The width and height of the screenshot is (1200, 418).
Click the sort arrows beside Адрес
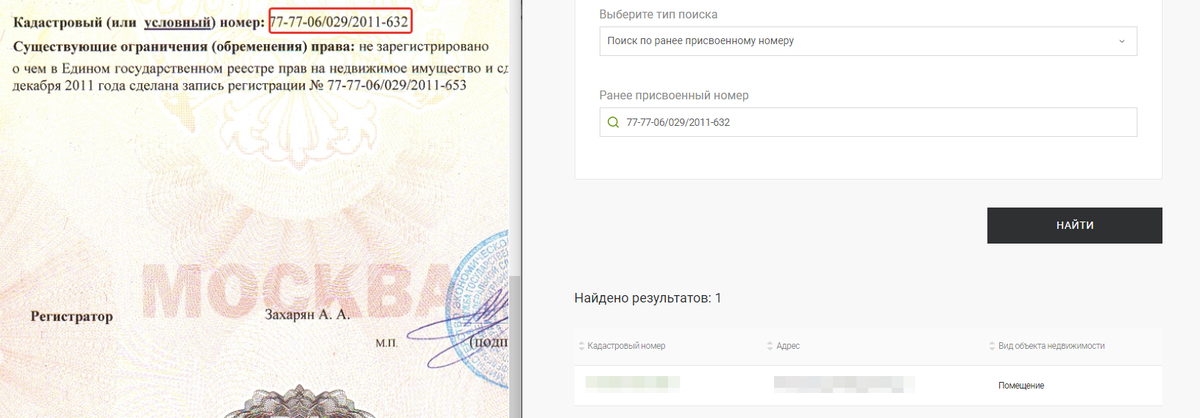(x=770, y=346)
